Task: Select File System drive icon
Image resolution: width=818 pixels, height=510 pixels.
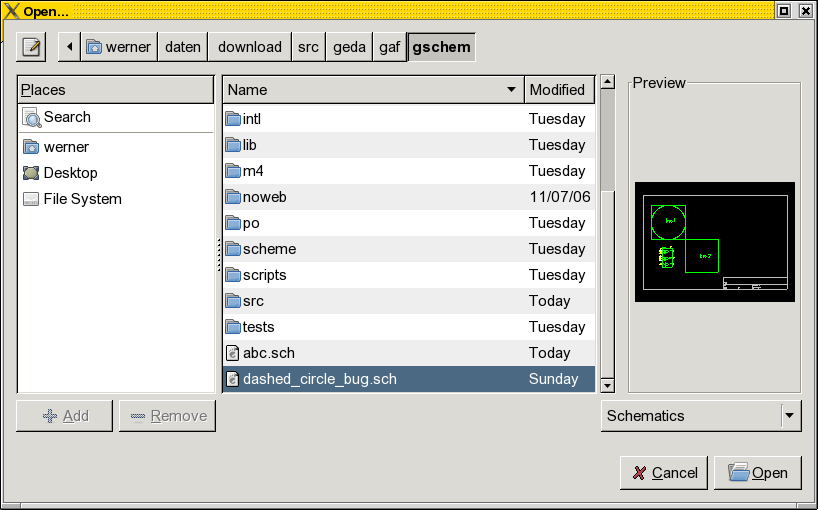Action: point(32,199)
